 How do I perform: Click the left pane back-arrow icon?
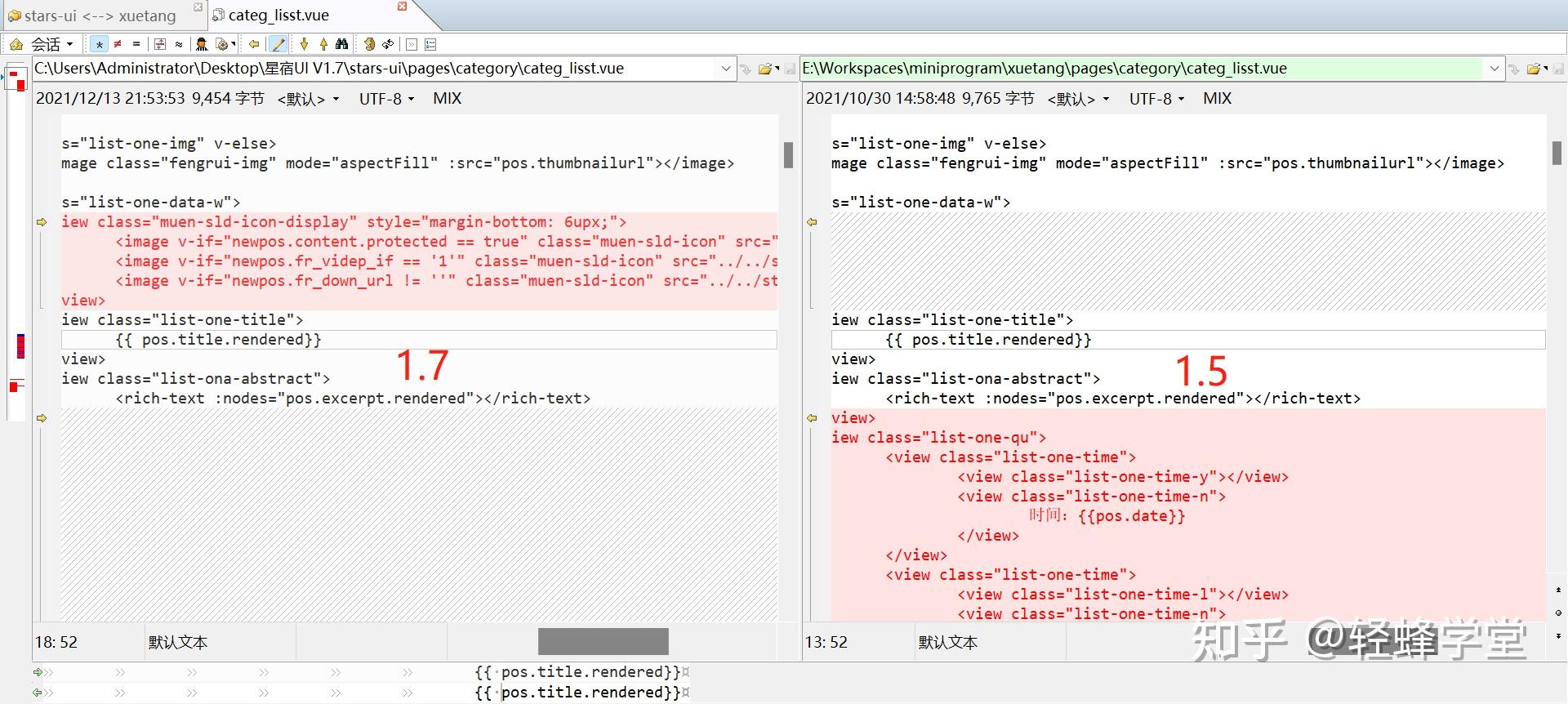745,69
